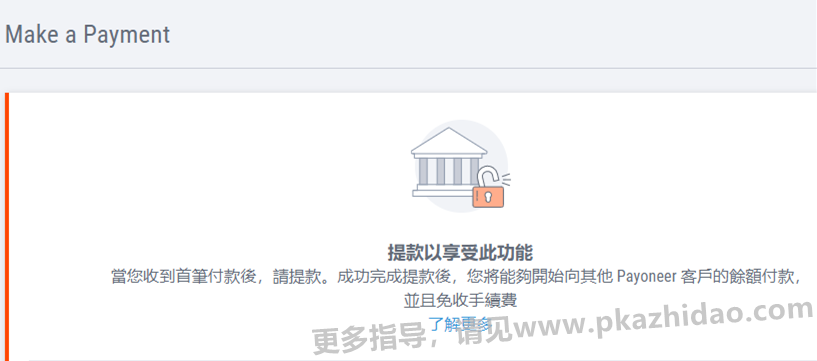
Task: Select the text line 並且免收手續費
Action: (x=460, y=302)
